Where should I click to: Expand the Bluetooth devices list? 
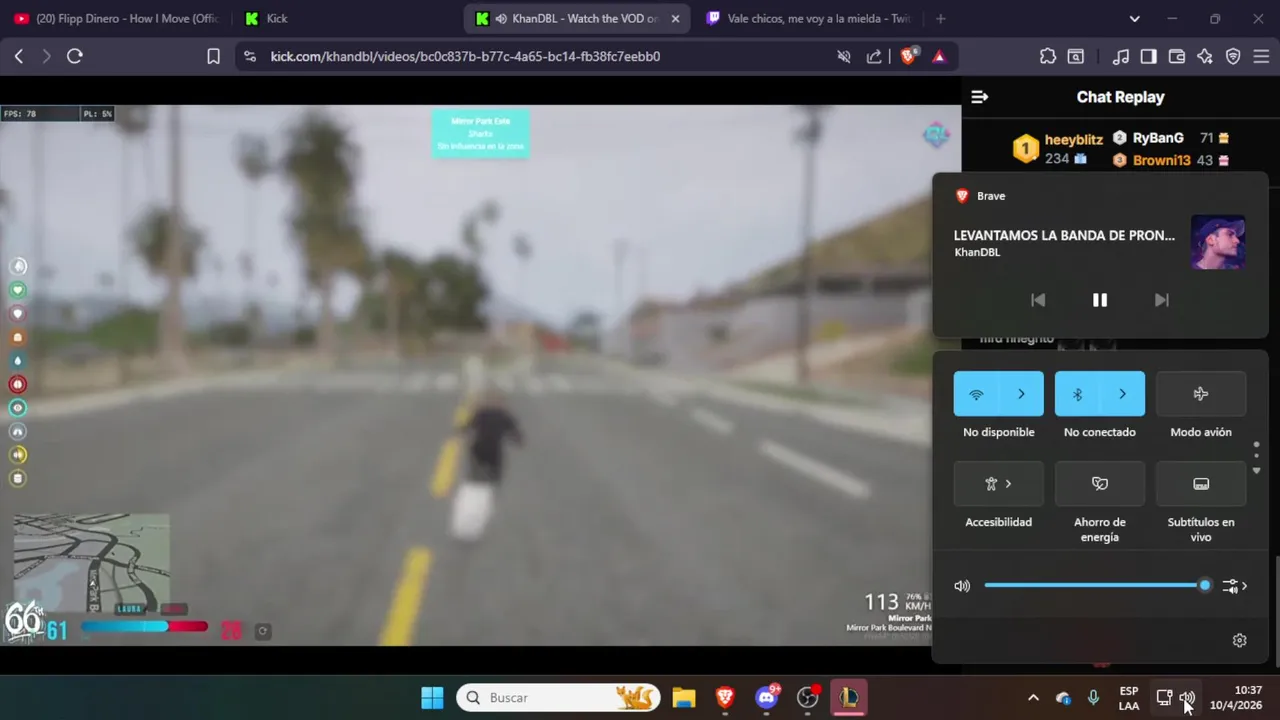click(1122, 394)
